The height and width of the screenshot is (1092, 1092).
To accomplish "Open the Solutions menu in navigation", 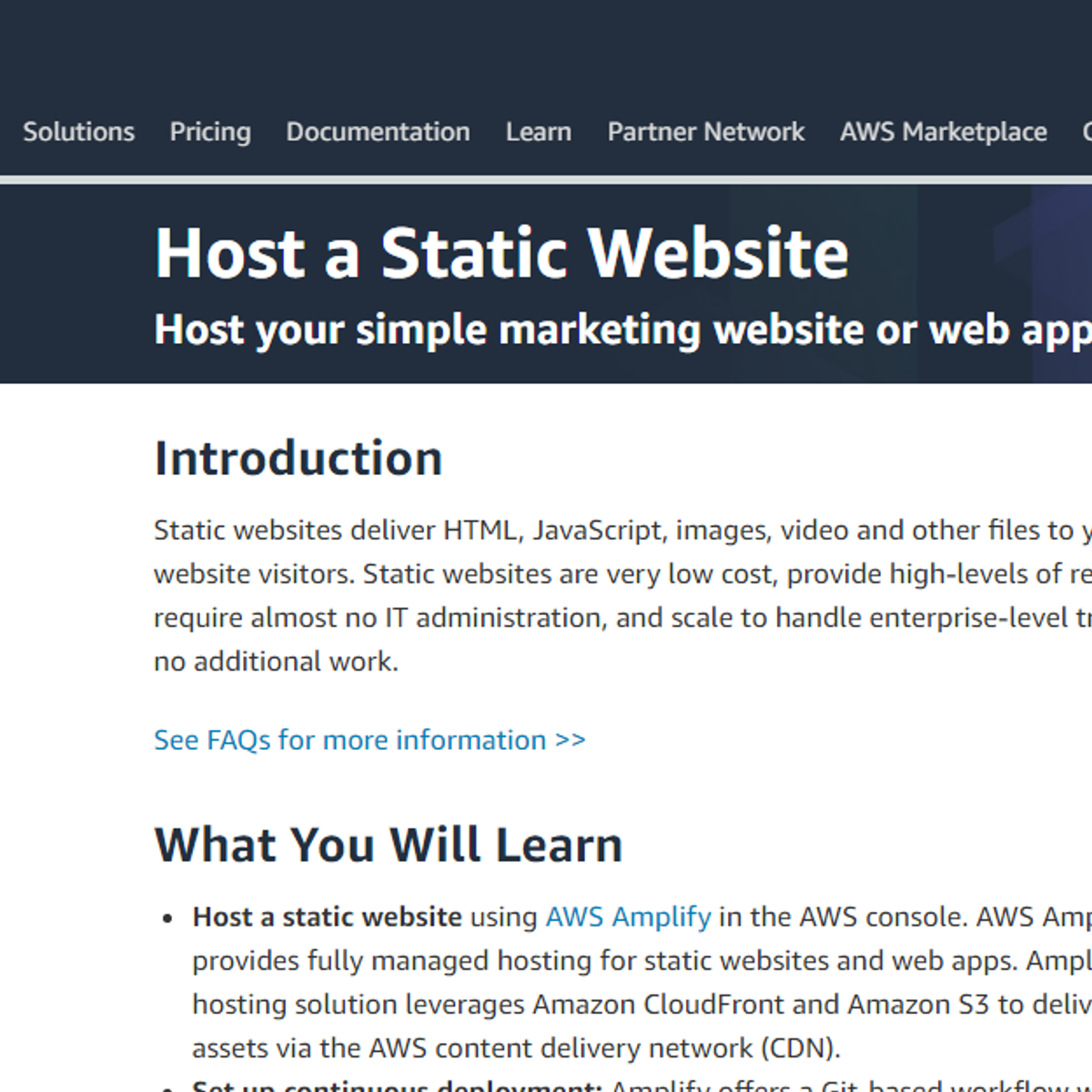I will coord(78,132).
